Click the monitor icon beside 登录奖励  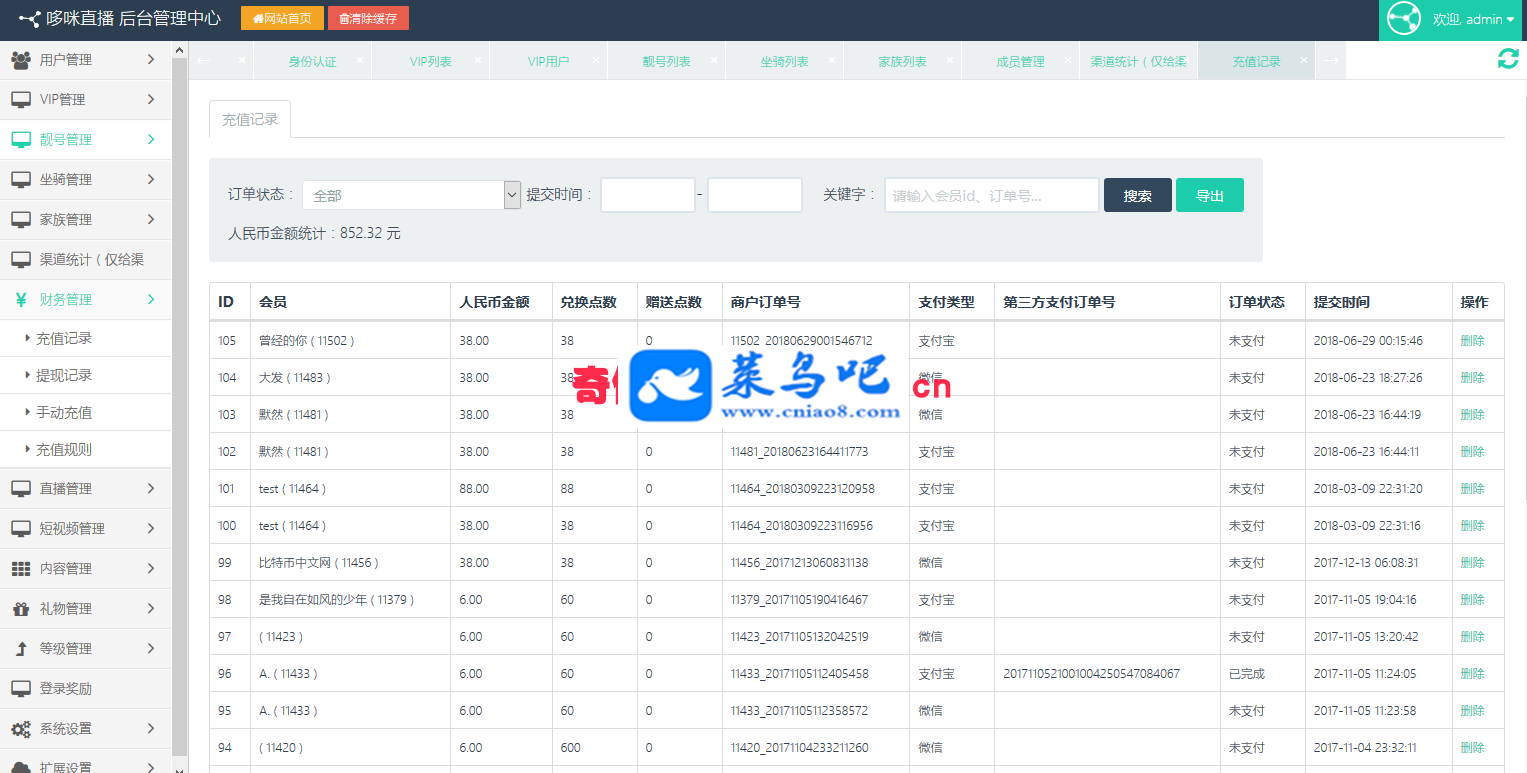pos(20,689)
